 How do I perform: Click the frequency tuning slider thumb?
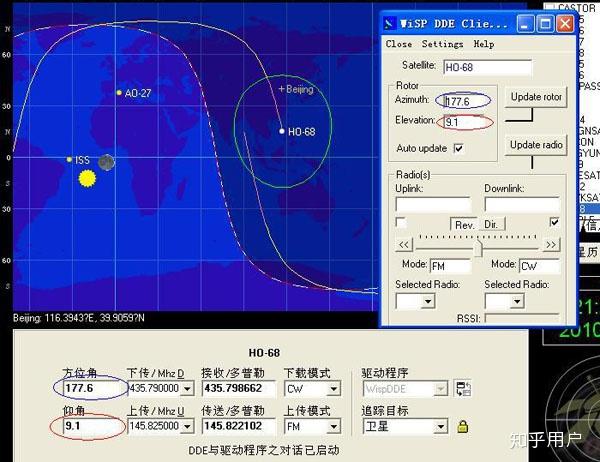click(478, 247)
